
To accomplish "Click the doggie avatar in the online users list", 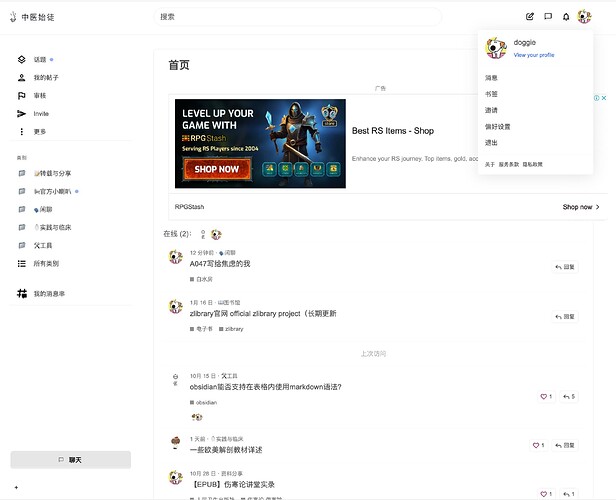I will [x=216, y=234].
